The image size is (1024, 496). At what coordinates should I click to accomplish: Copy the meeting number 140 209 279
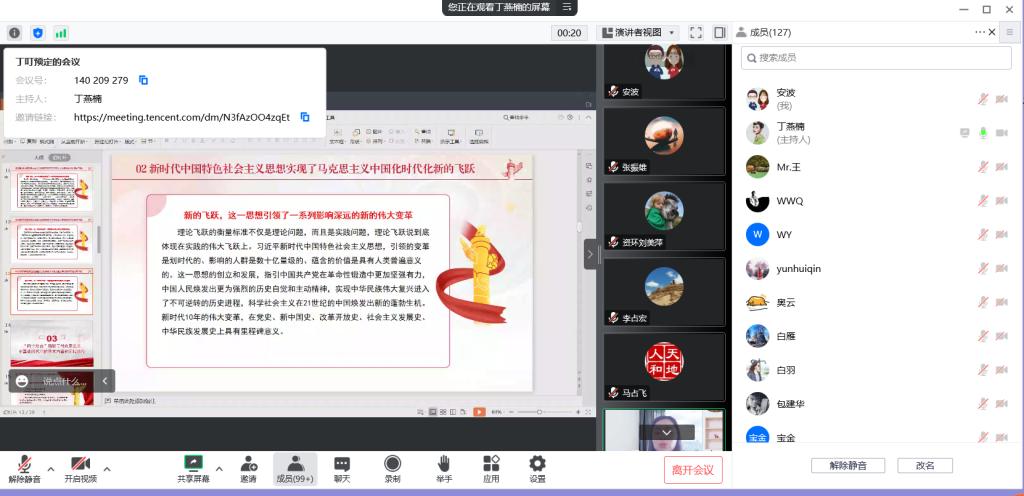[x=143, y=80]
